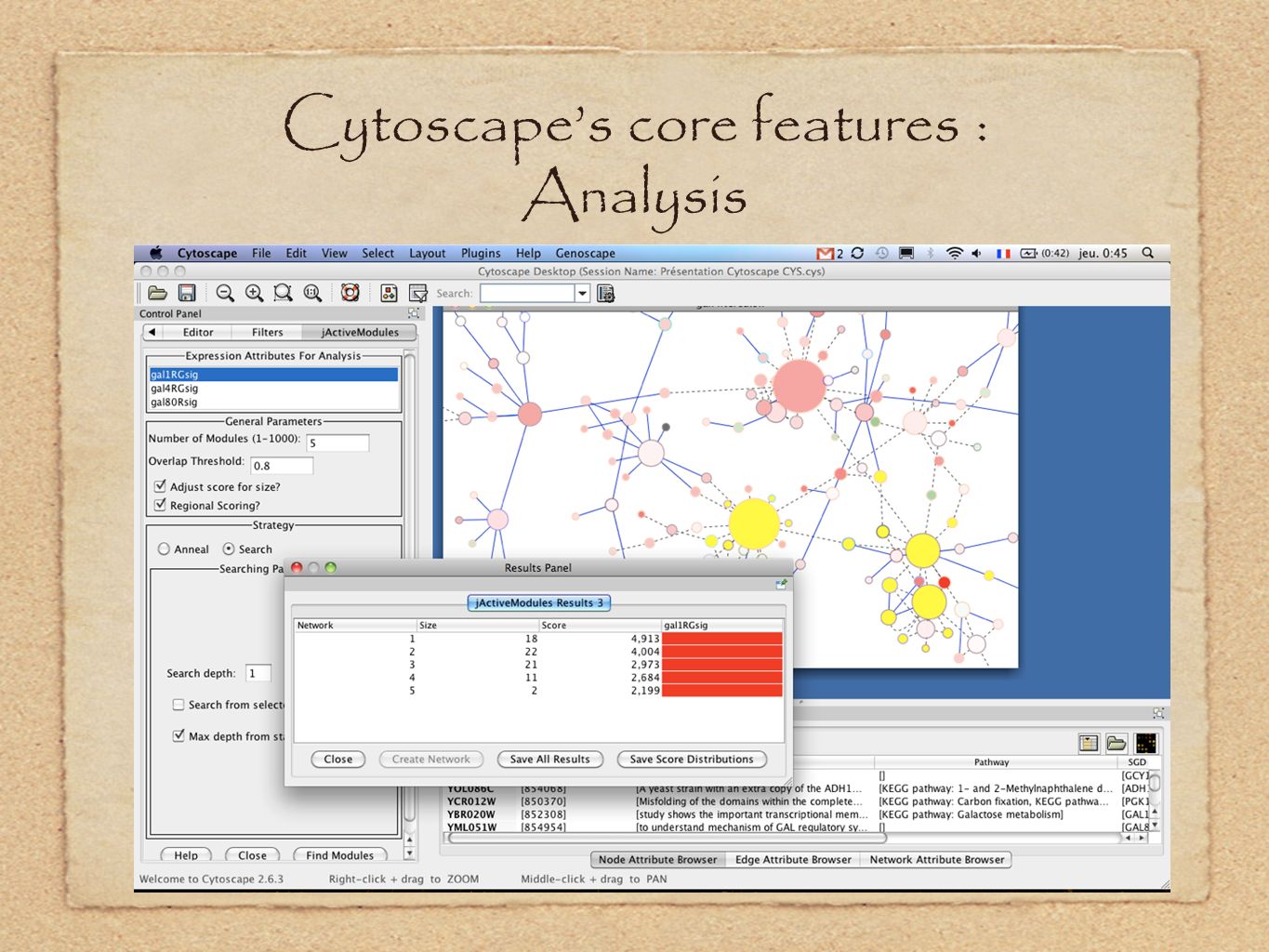Click Close button in Control Panel
The height and width of the screenshot is (952, 1269).
click(x=252, y=855)
